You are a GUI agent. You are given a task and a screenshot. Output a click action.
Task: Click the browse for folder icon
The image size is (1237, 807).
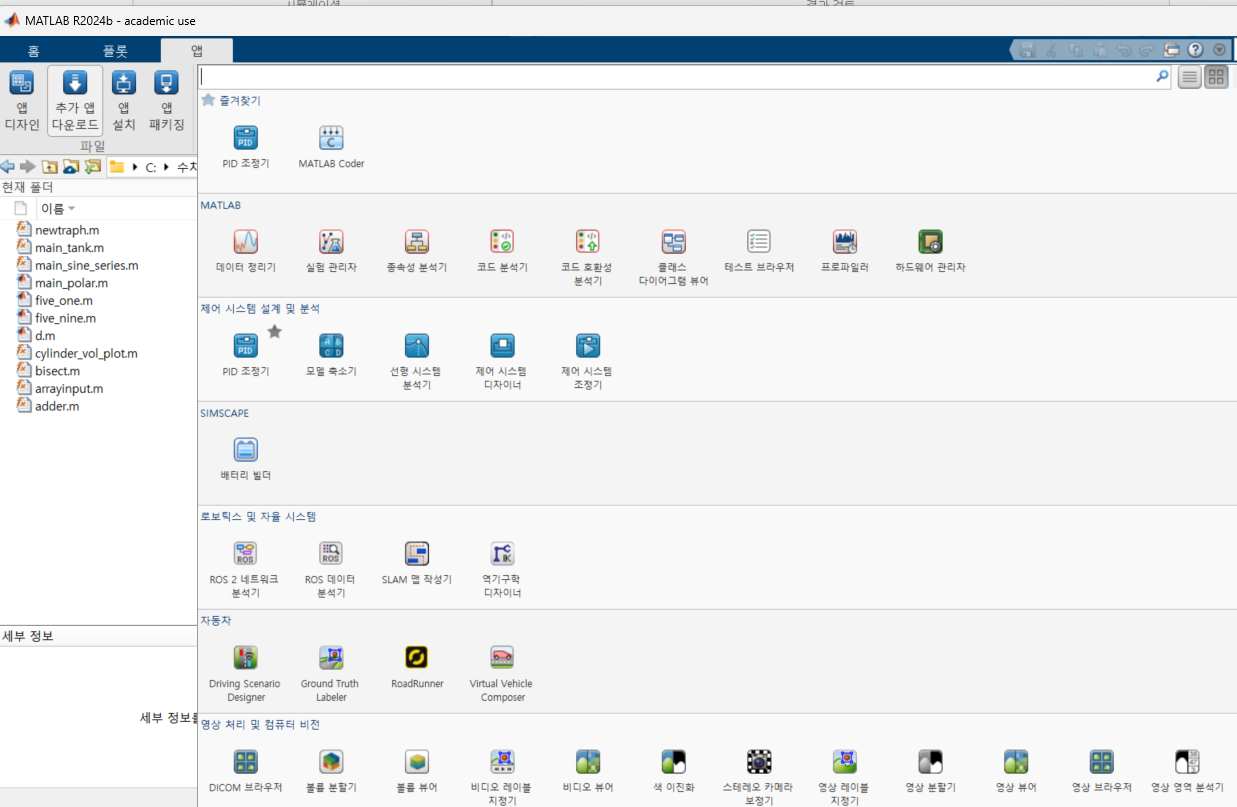pyautogui.click(x=71, y=167)
